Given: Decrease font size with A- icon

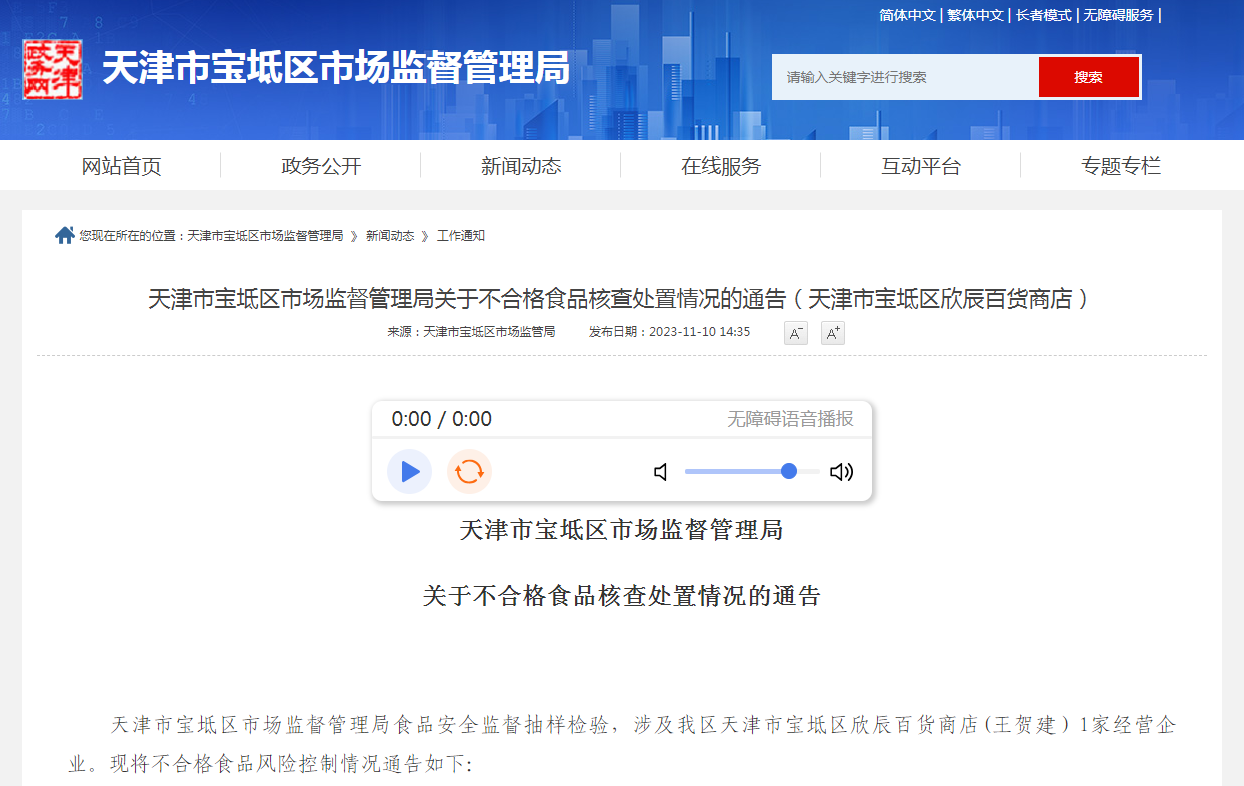Looking at the screenshot, I should [x=795, y=333].
